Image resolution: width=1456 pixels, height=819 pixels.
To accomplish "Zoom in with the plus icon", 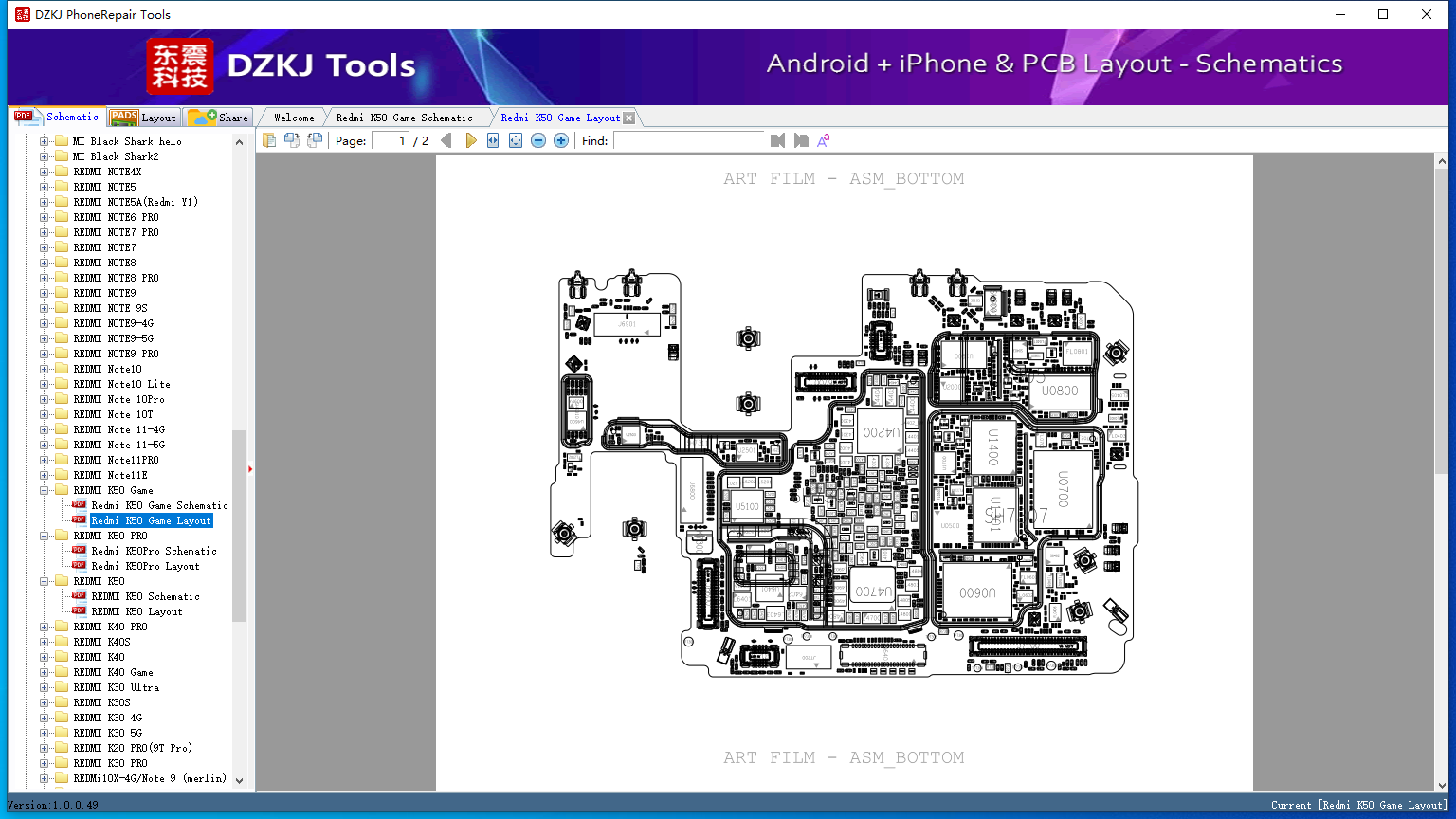I will [x=561, y=140].
